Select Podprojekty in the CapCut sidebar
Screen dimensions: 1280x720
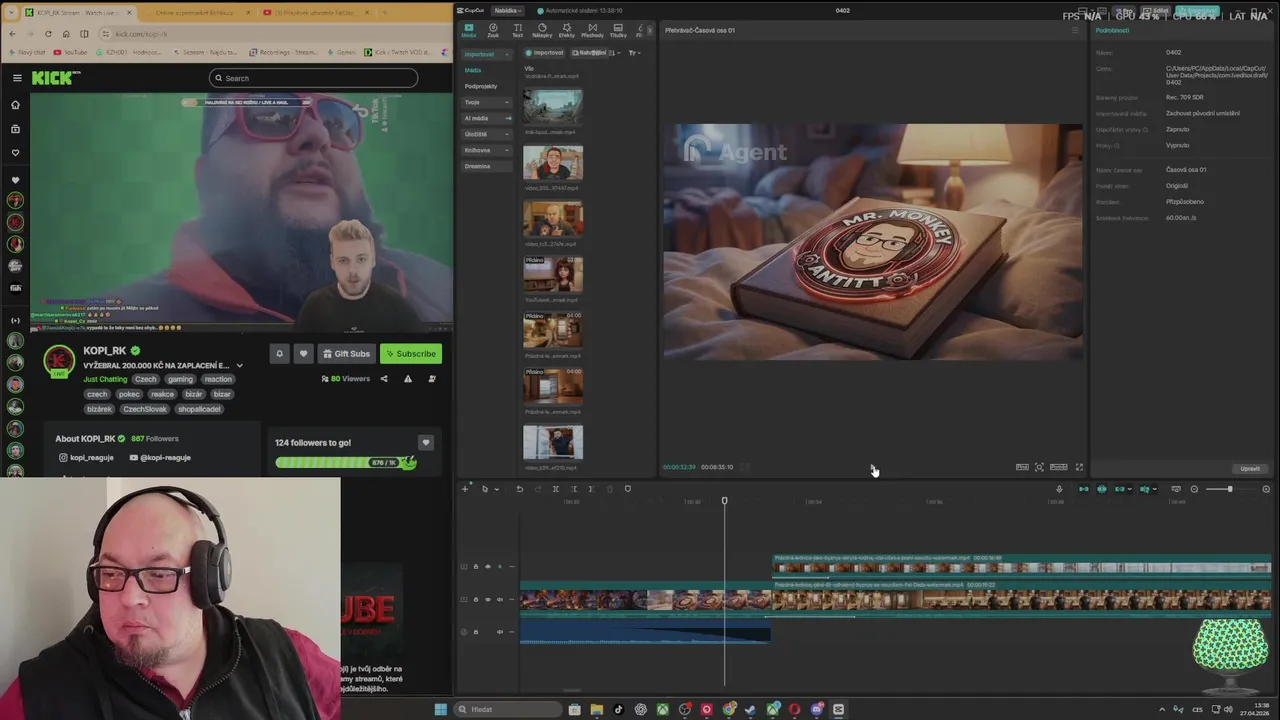pos(481,86)
